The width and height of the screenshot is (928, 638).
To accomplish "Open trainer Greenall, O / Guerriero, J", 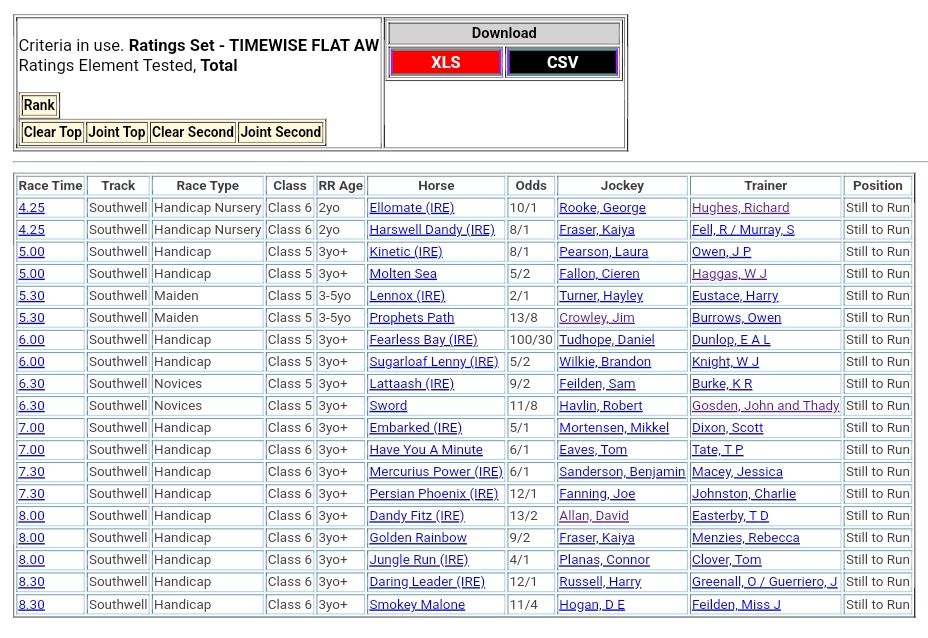I will click(x=764, y=582).
